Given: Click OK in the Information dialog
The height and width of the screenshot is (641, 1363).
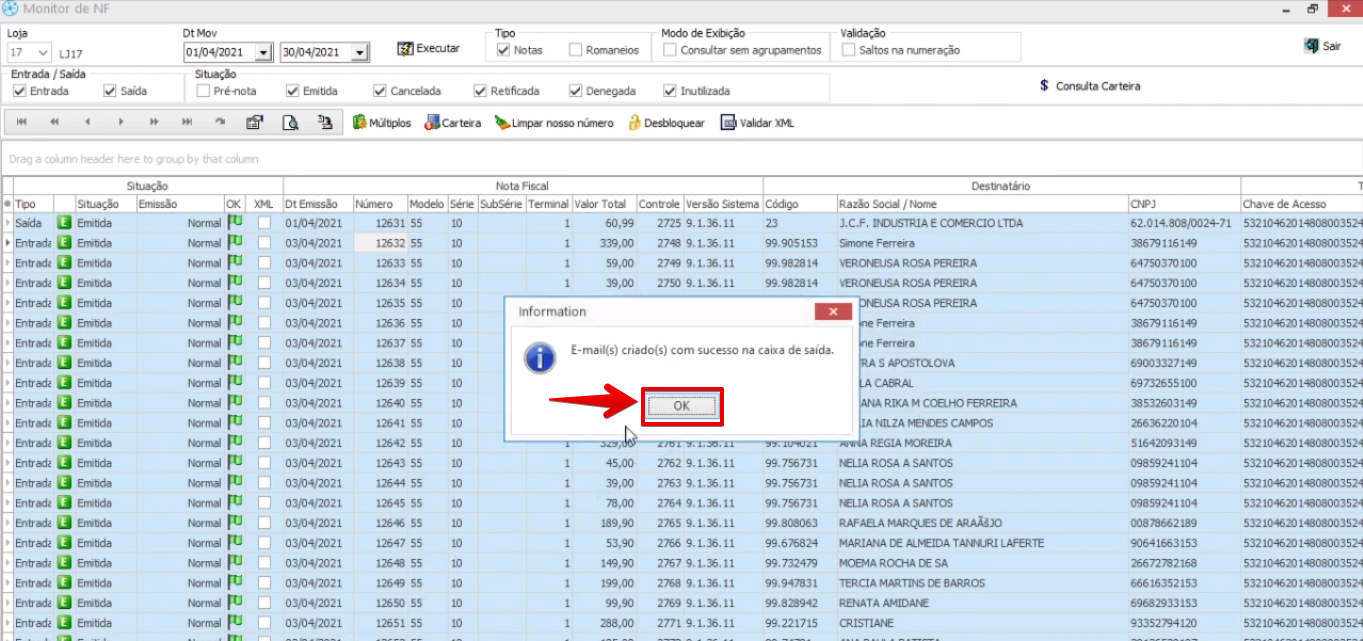Looking at the screenshot, I should point(681,406).
